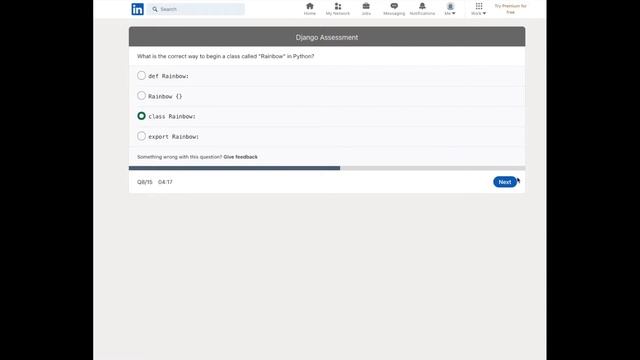This screenshot has width=640, height=360.
Task: Click the Django Assessment header title
Action: [x=327, y=37]
